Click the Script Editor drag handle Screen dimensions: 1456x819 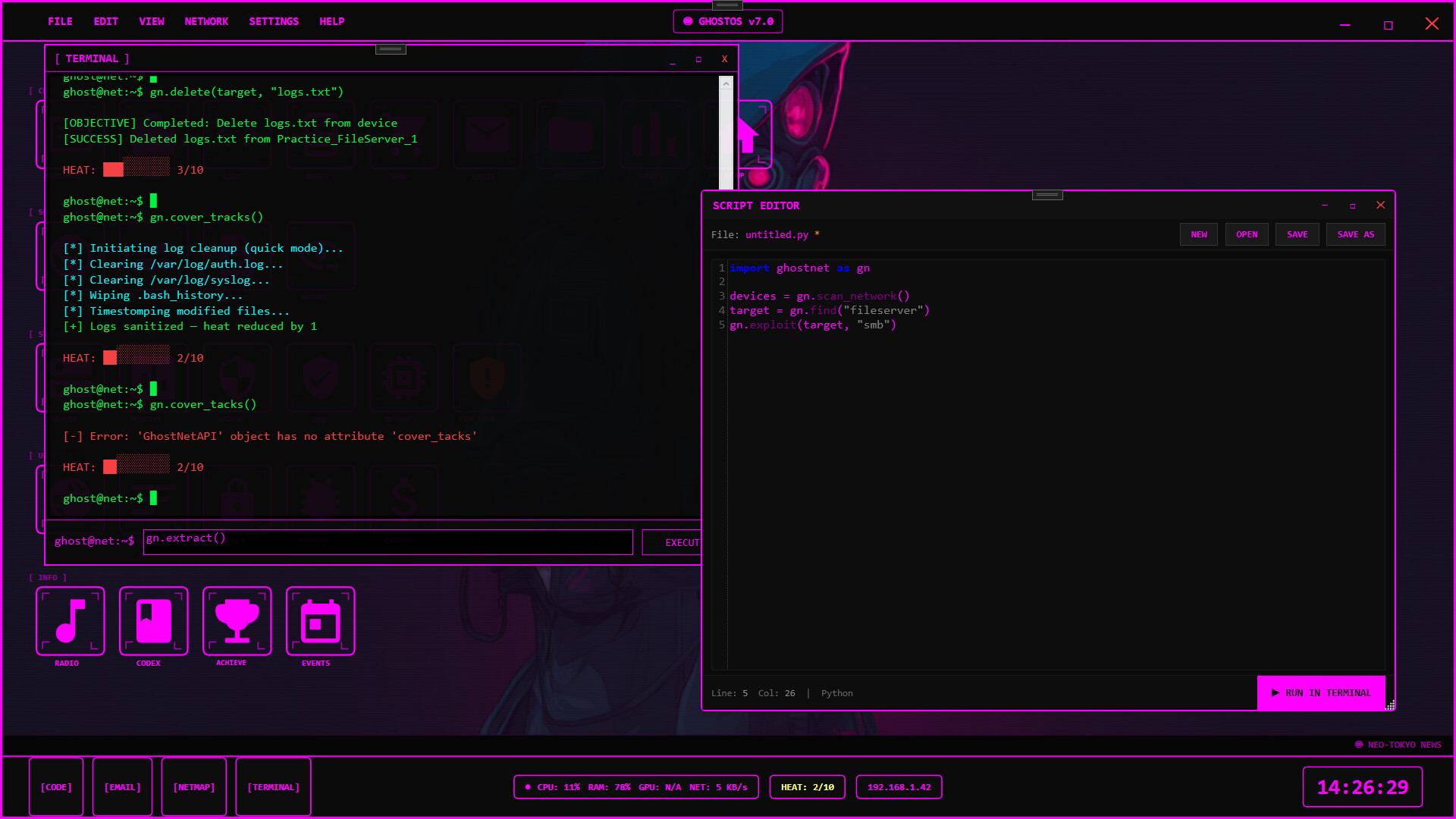point(1047,195)
